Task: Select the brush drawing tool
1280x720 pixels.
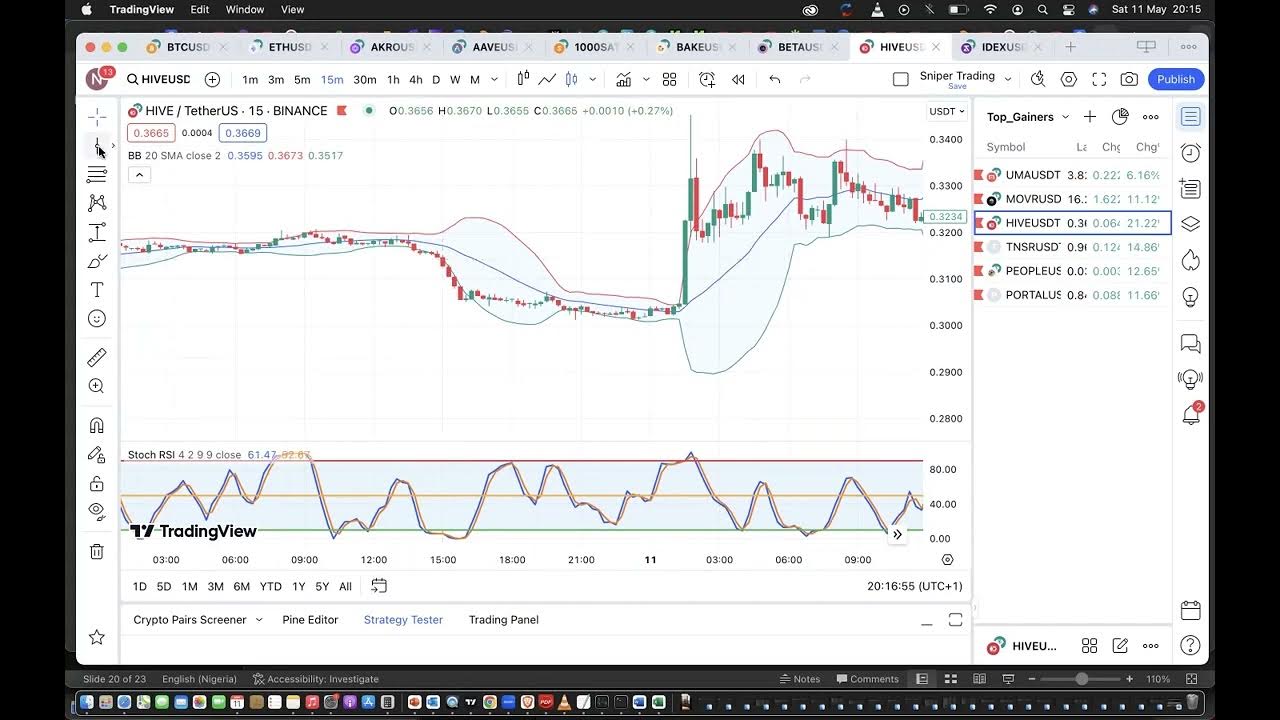Action: coord(97,261)
